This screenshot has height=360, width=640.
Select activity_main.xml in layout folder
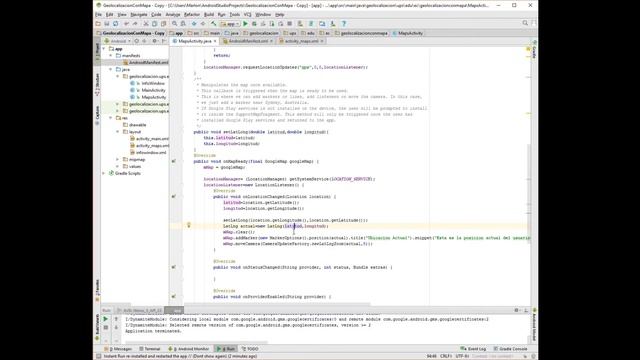[x=149, y=139]
